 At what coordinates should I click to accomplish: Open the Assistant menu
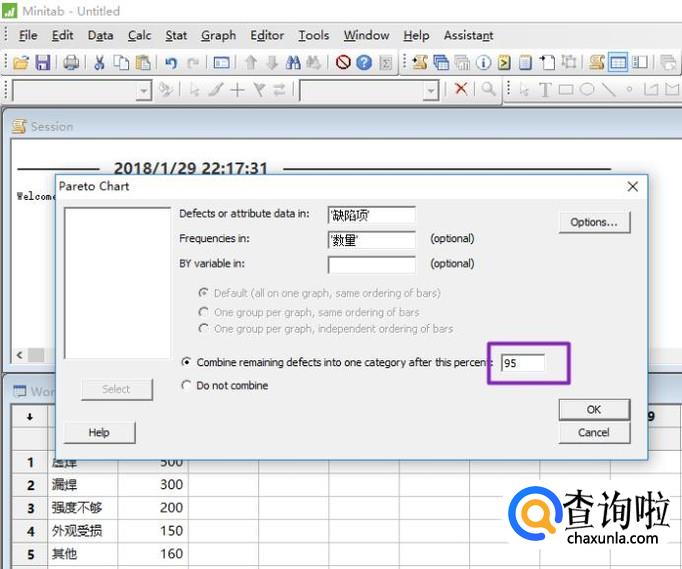click(x=468, y=35)
